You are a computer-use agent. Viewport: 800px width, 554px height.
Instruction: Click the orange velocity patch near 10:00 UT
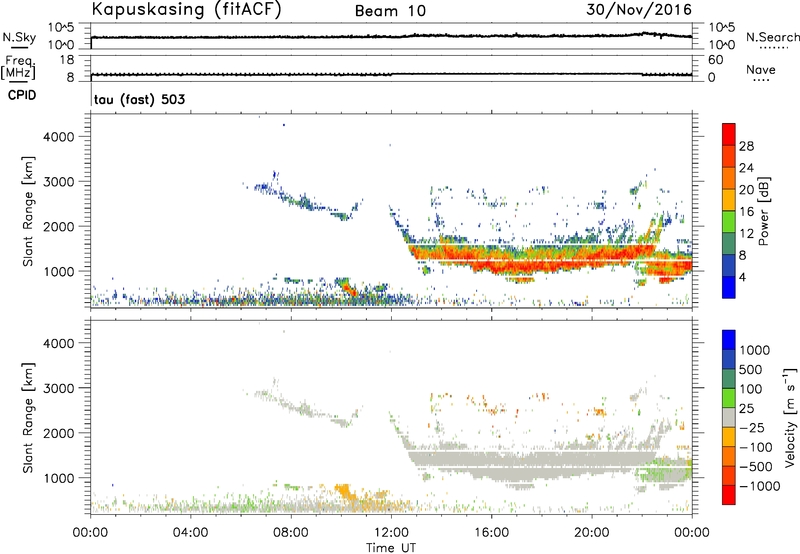(345, 493)
